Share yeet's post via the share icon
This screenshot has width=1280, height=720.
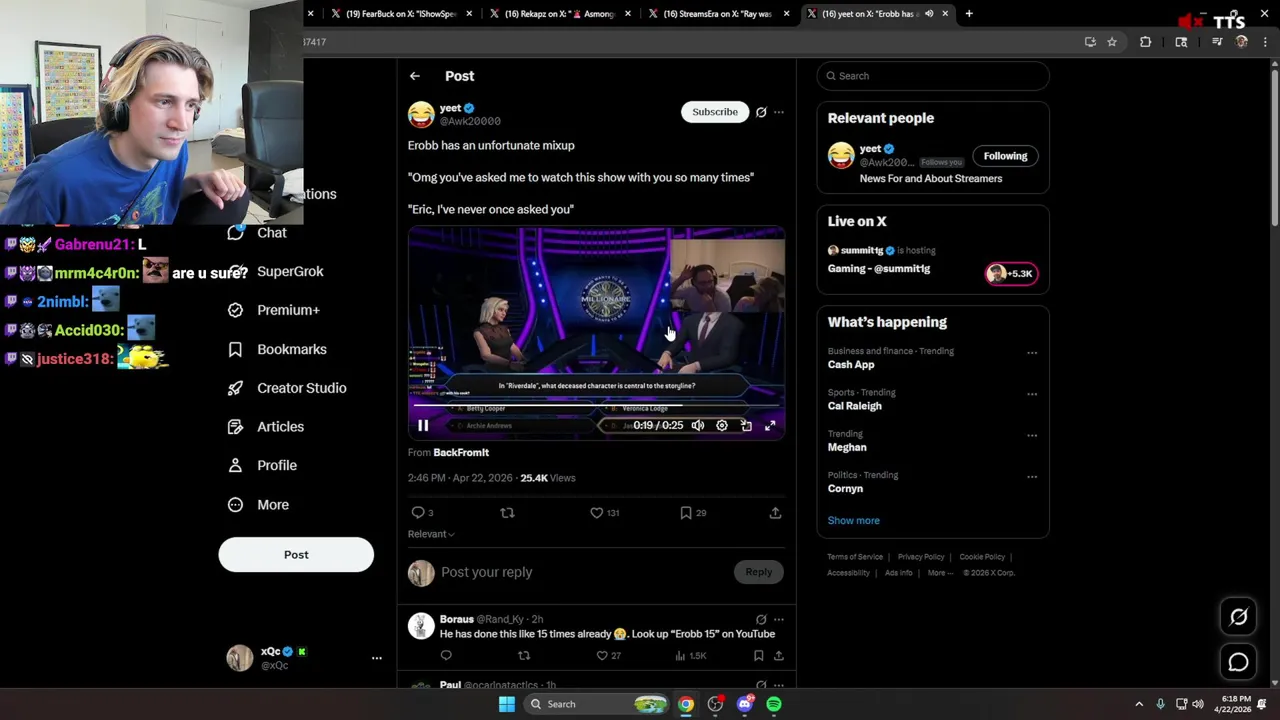pyautogui.click(x=775, y=513)
